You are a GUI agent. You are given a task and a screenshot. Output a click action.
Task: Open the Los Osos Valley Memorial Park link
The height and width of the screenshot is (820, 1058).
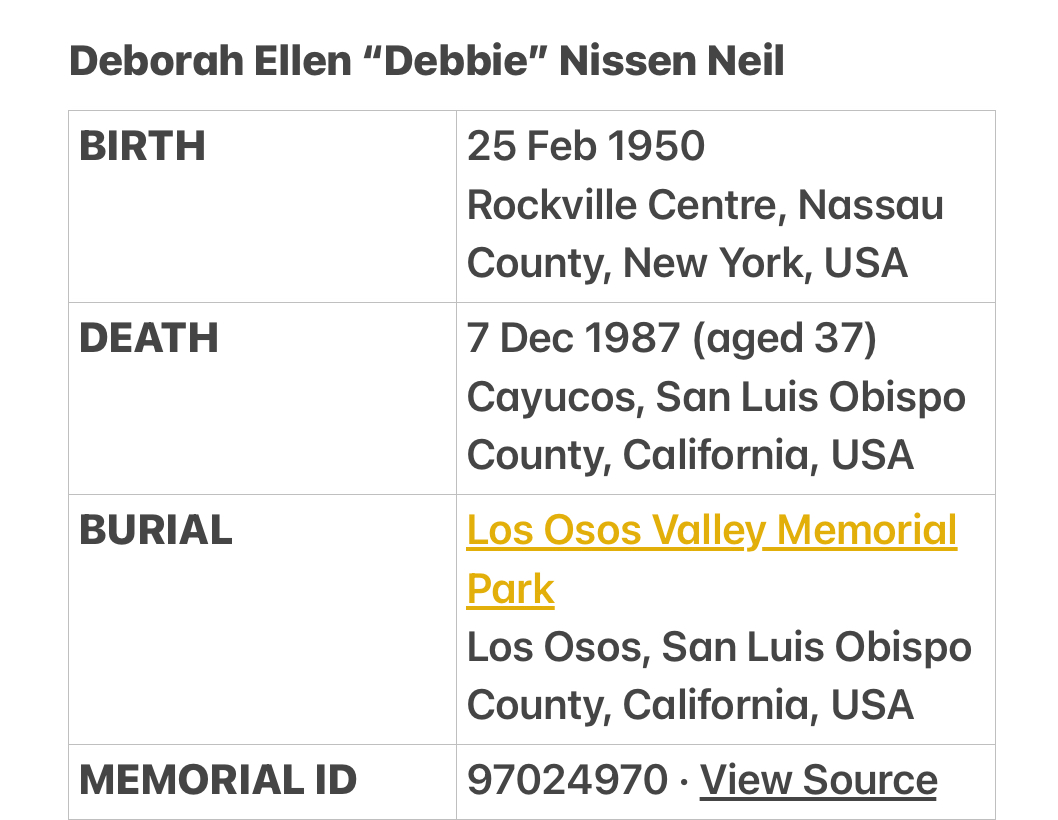[x=712, y=559]
